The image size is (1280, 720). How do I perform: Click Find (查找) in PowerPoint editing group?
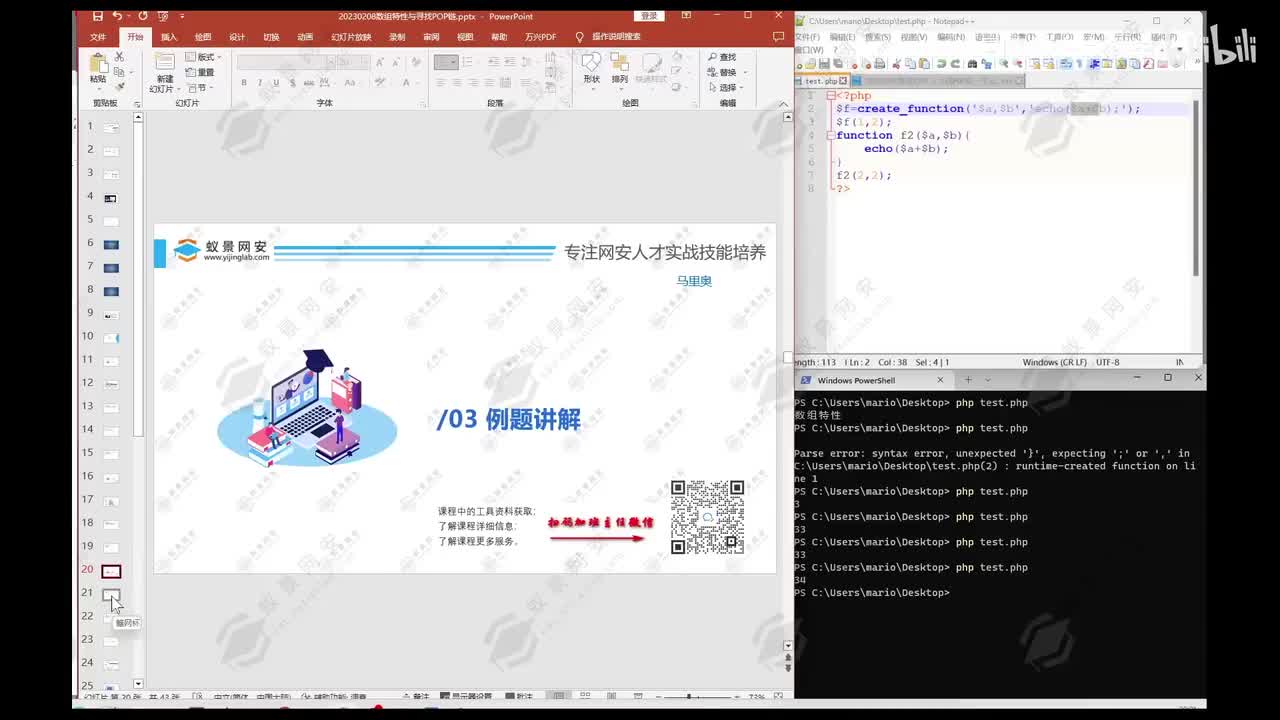coord(721,57)
